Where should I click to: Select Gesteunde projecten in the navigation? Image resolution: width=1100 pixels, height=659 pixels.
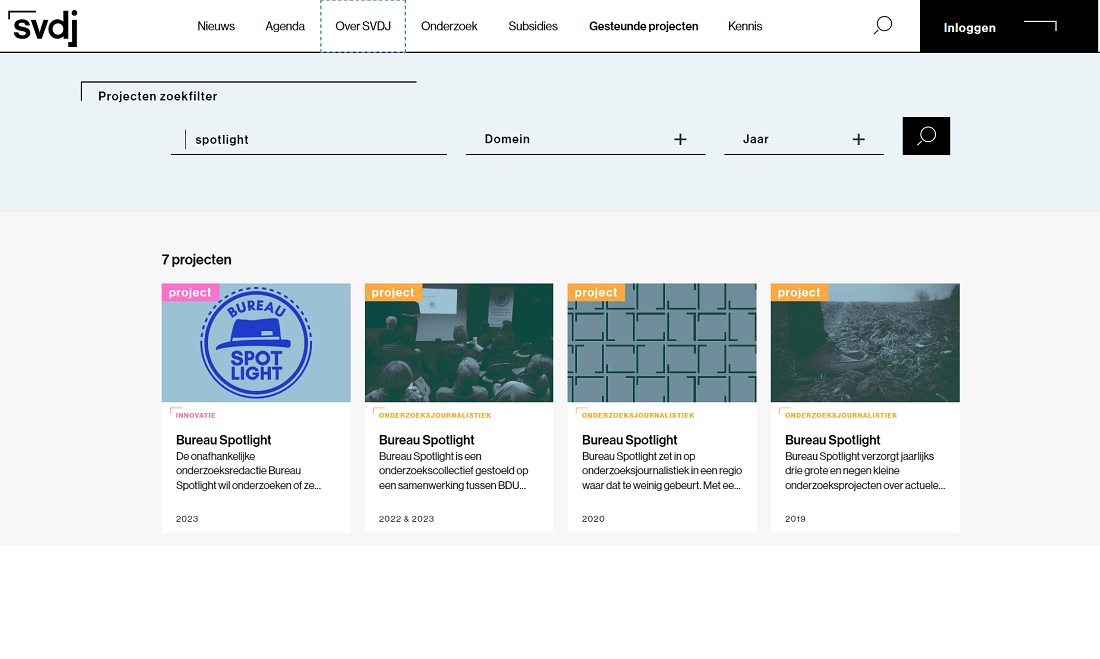click(x=643, y=26)
